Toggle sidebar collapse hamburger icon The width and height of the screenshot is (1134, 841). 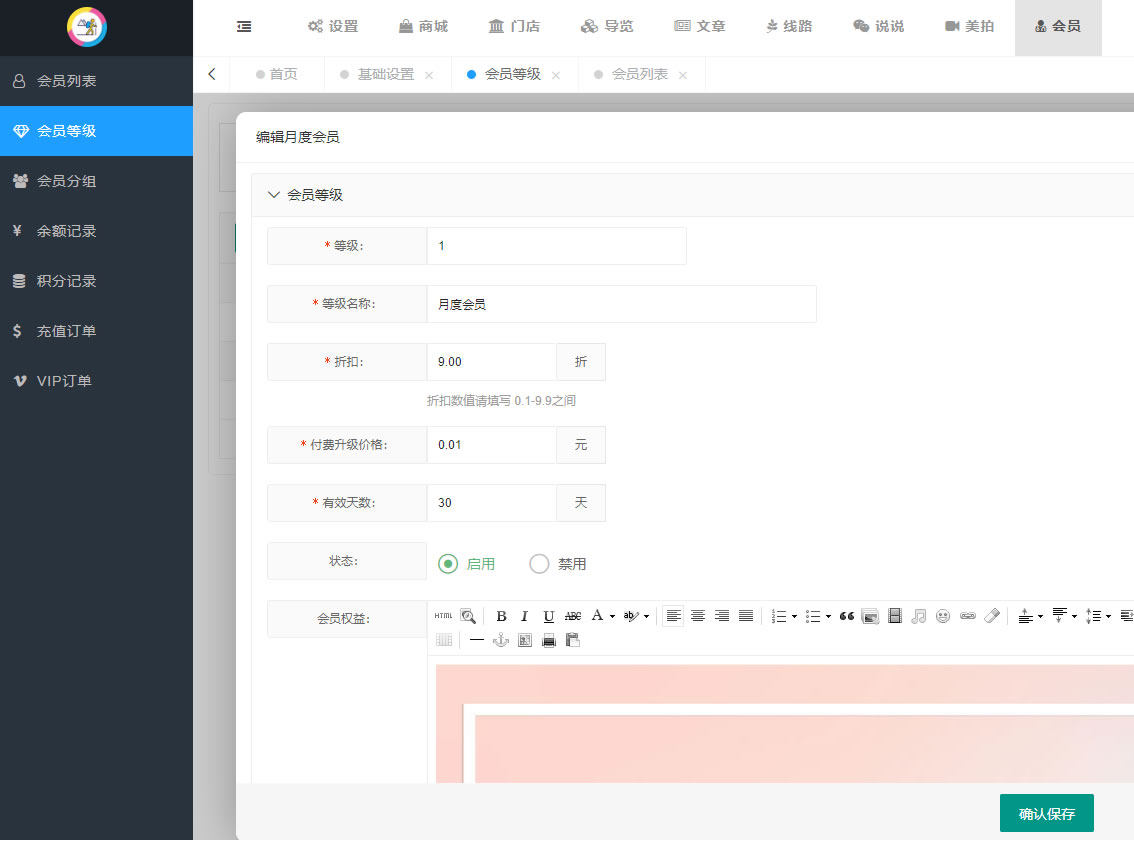click(x=244, y=27)
